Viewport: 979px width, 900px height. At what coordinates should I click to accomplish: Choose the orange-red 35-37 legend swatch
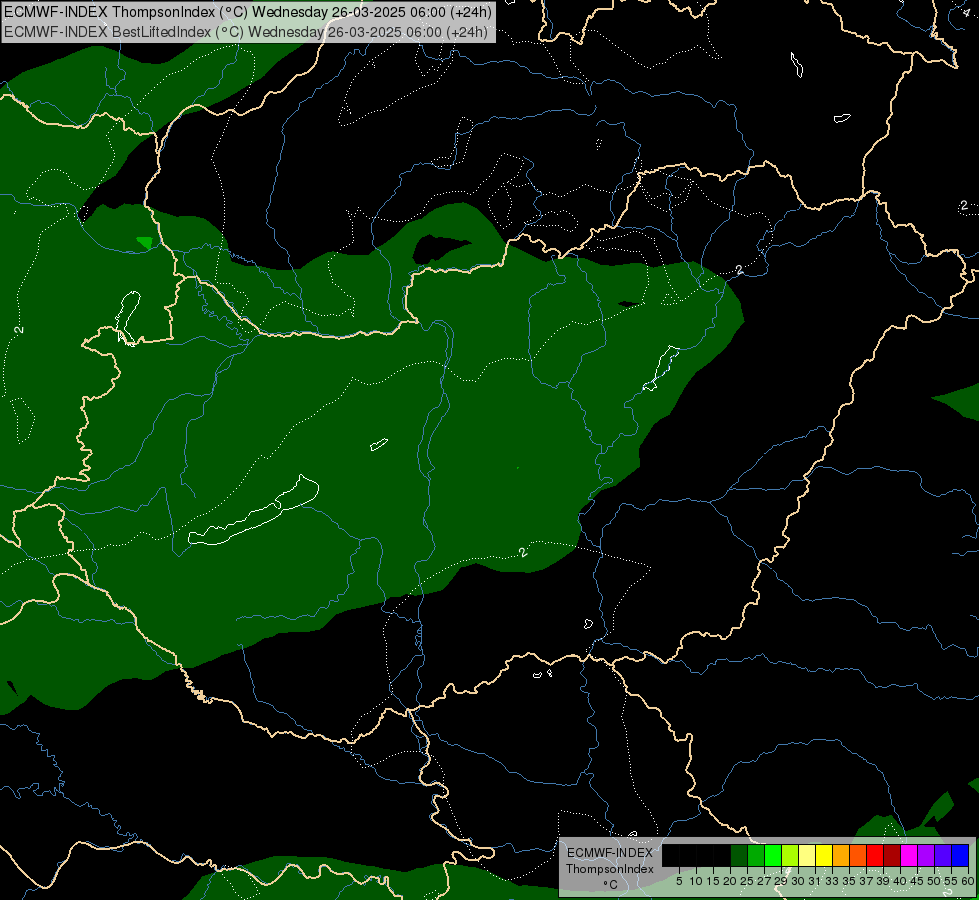858,855
